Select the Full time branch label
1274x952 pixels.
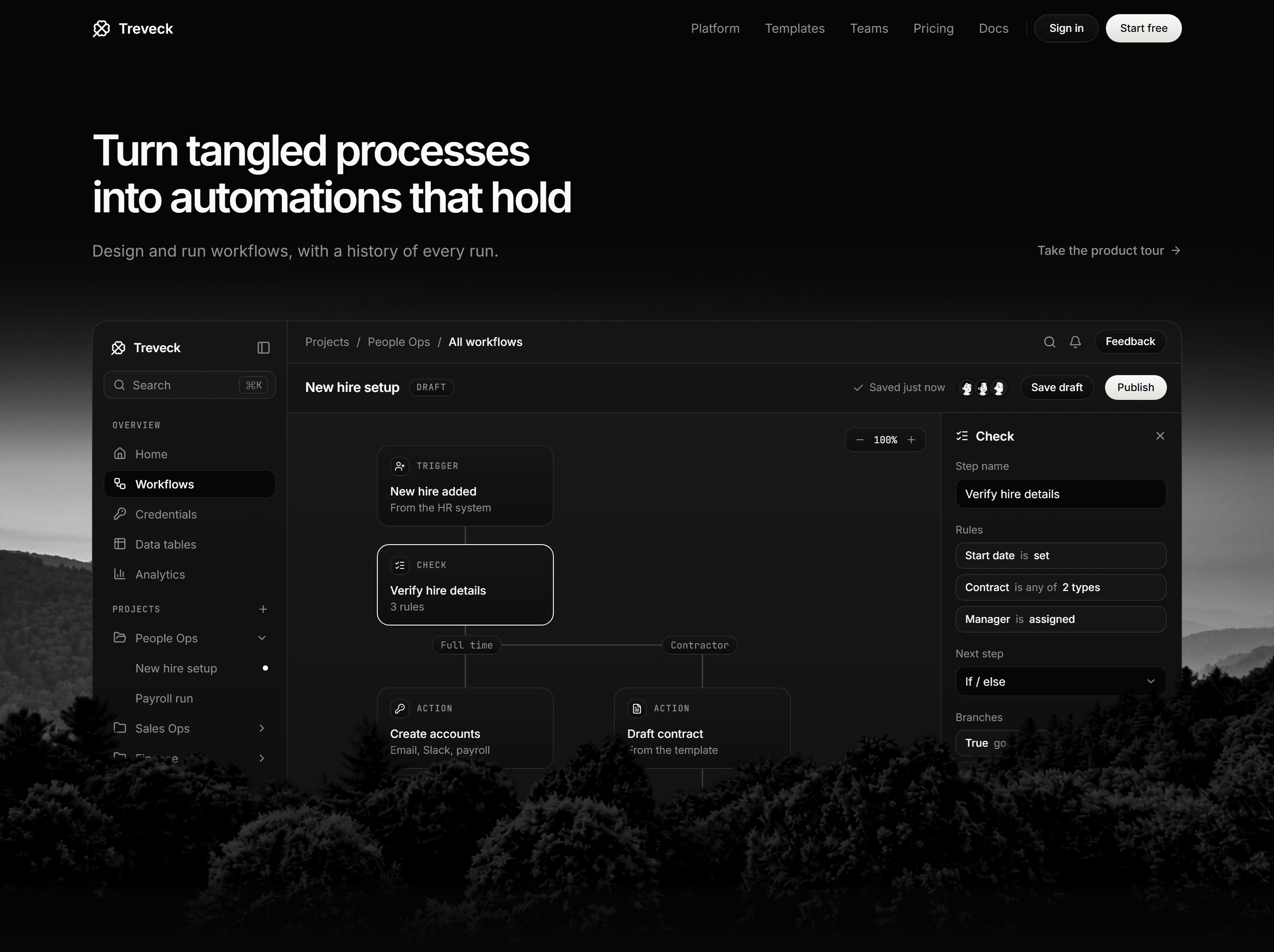pos(467,645)
